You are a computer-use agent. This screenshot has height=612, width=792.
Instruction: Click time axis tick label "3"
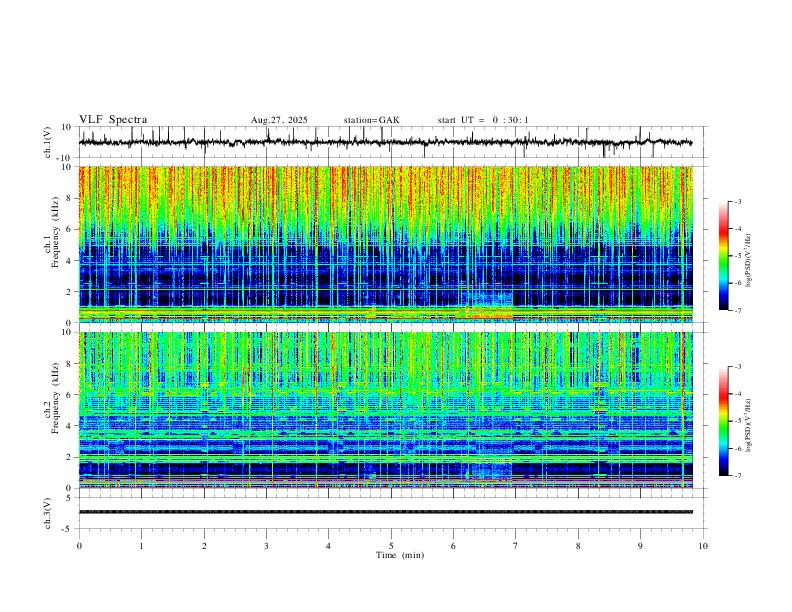coord(266,546)
